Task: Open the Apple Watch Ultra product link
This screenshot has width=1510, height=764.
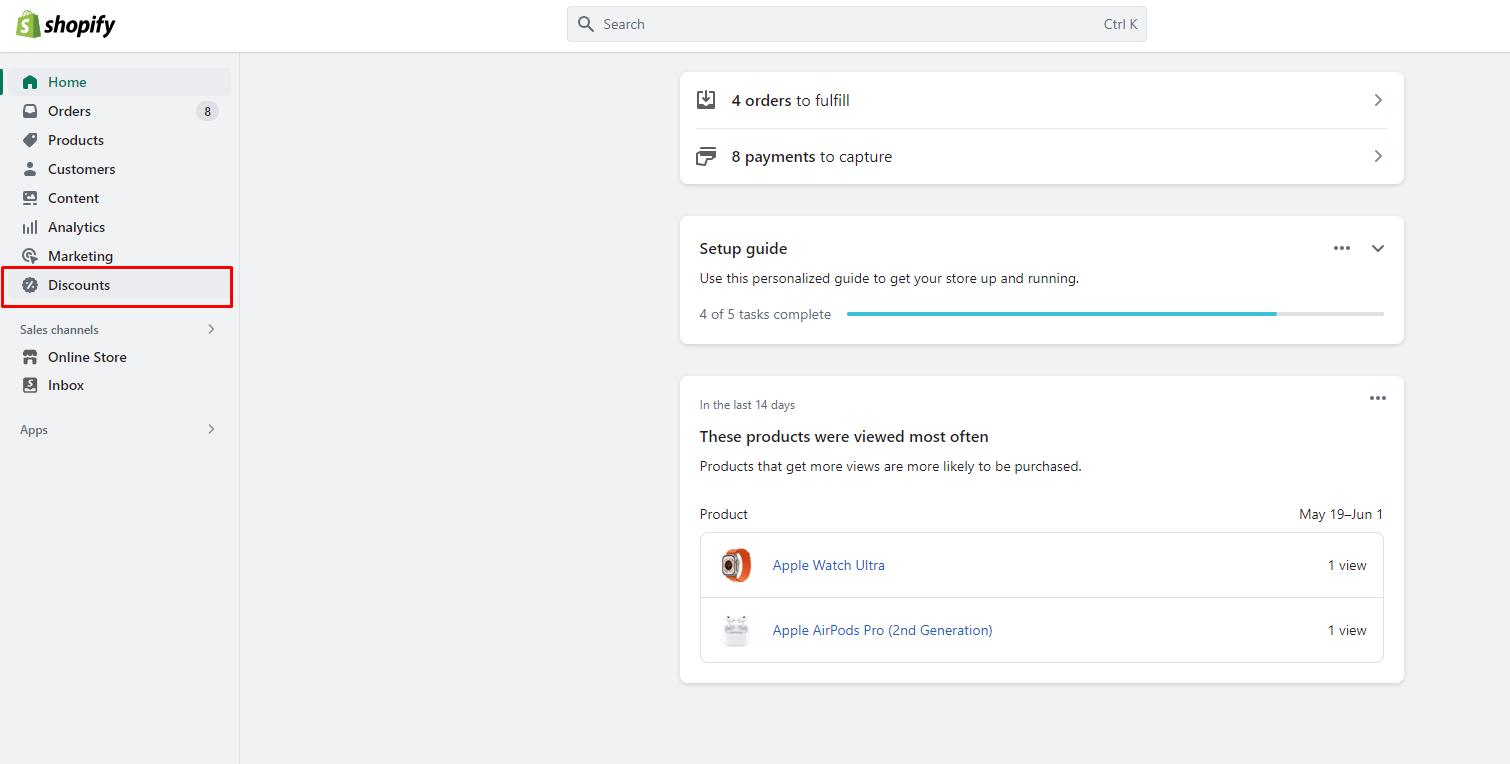Action: coord(828,565)
